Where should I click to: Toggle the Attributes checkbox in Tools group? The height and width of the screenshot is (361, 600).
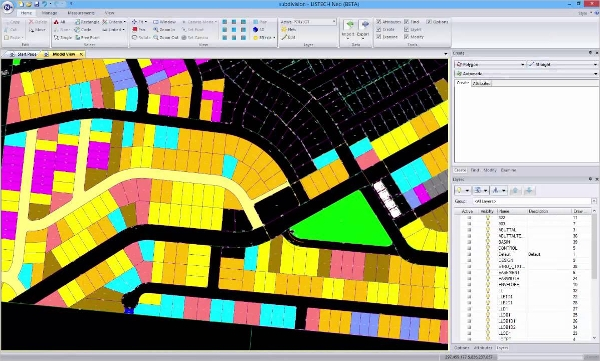(379, 22)
